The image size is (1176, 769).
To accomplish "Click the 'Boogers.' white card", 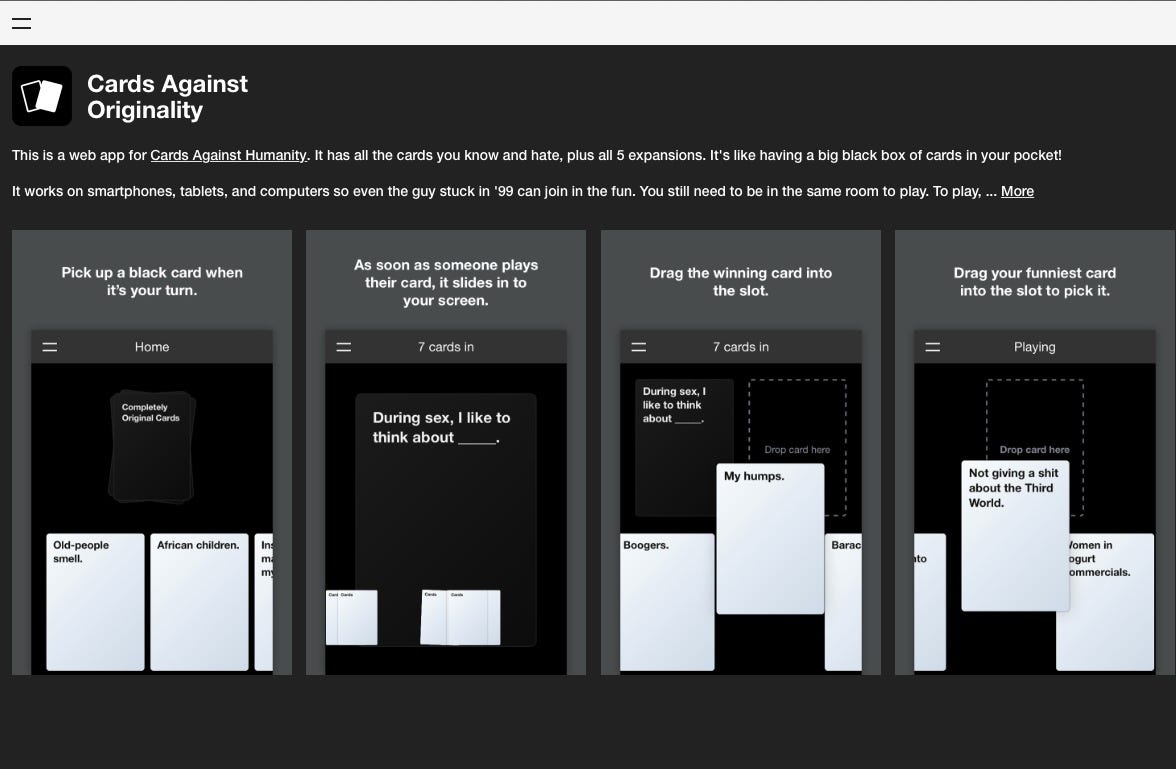I will pyautogui.click(x=667, y=602).
